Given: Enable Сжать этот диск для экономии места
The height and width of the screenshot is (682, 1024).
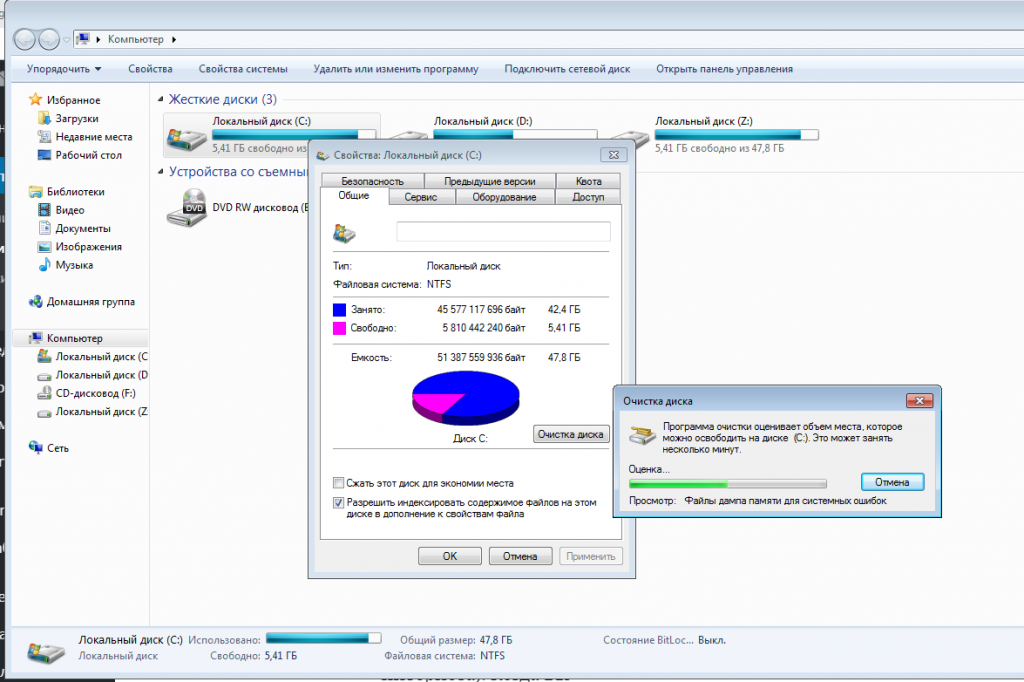Looking at the screenshot, I should (338, 483).
